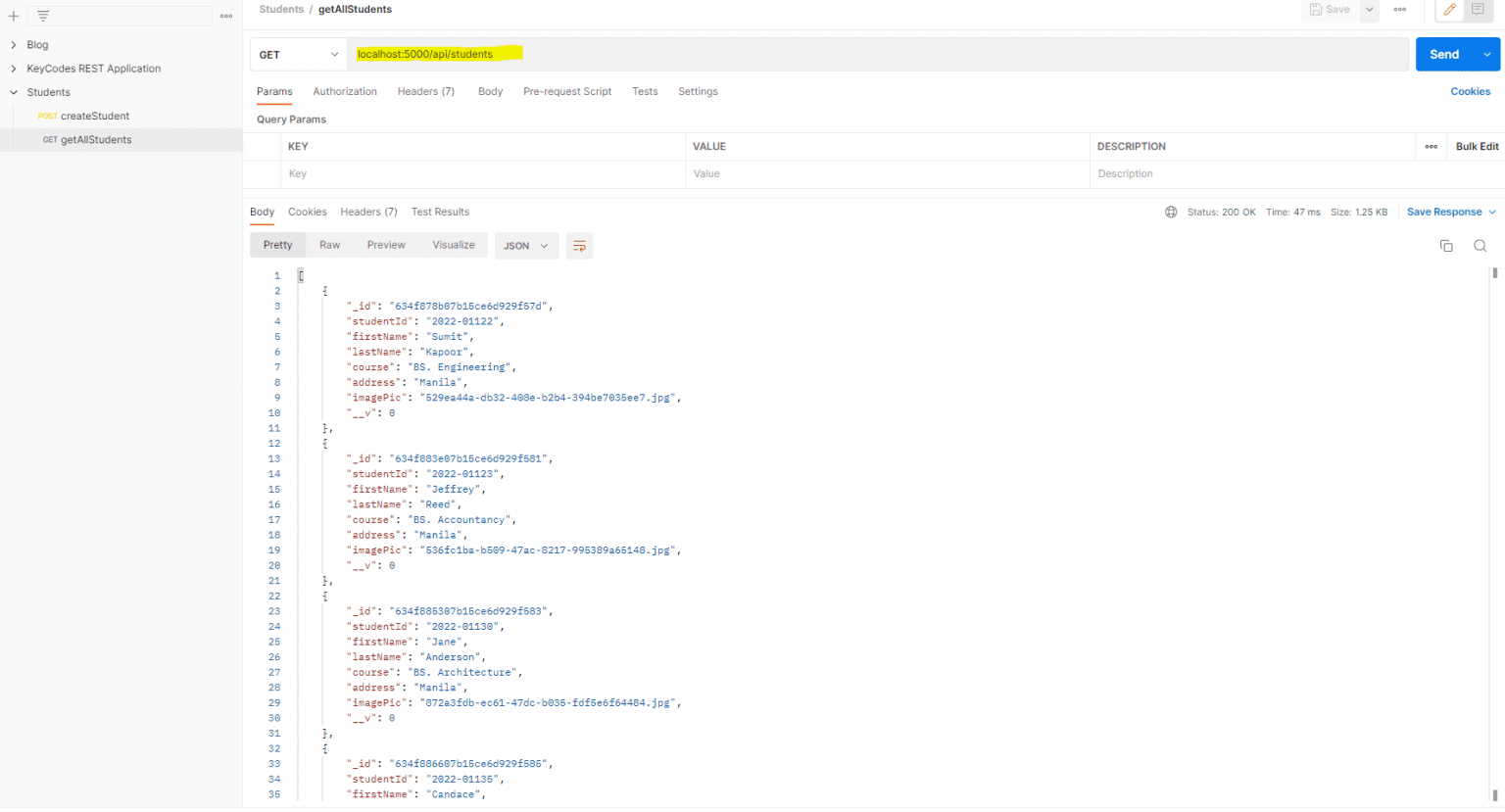This screenshot has width=1505, height=812.
Task: Open the sidebar three-dot options menu
Action: pyautogui.click(x=226, y=17)
